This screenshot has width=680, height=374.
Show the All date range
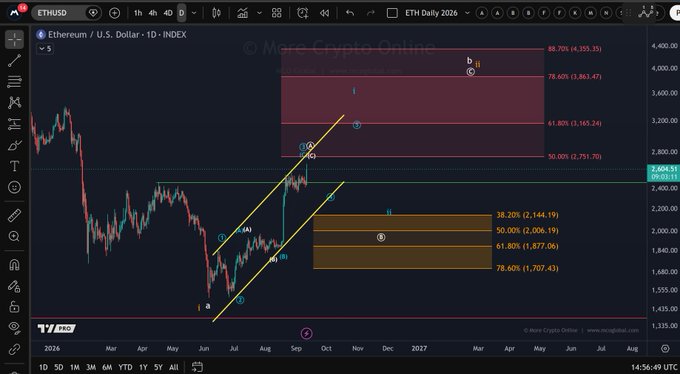[x=173, y=367]
